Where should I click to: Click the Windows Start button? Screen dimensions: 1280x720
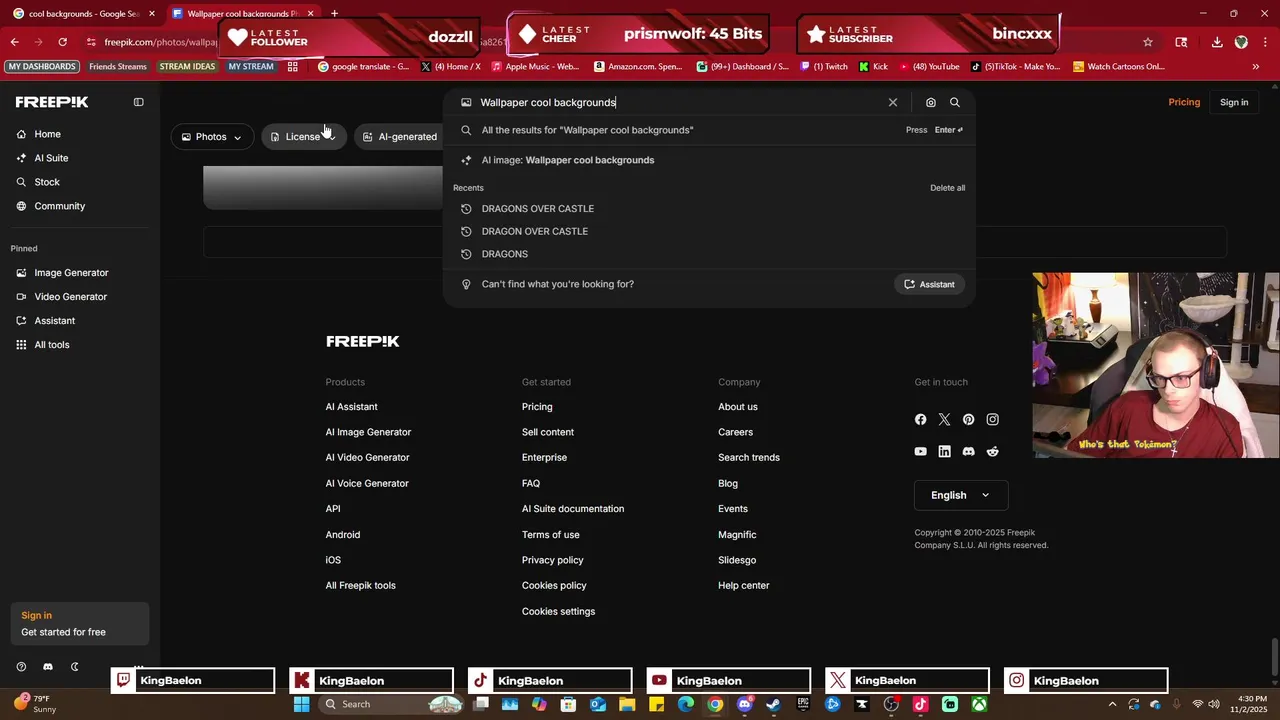click(x=301, y=704)
